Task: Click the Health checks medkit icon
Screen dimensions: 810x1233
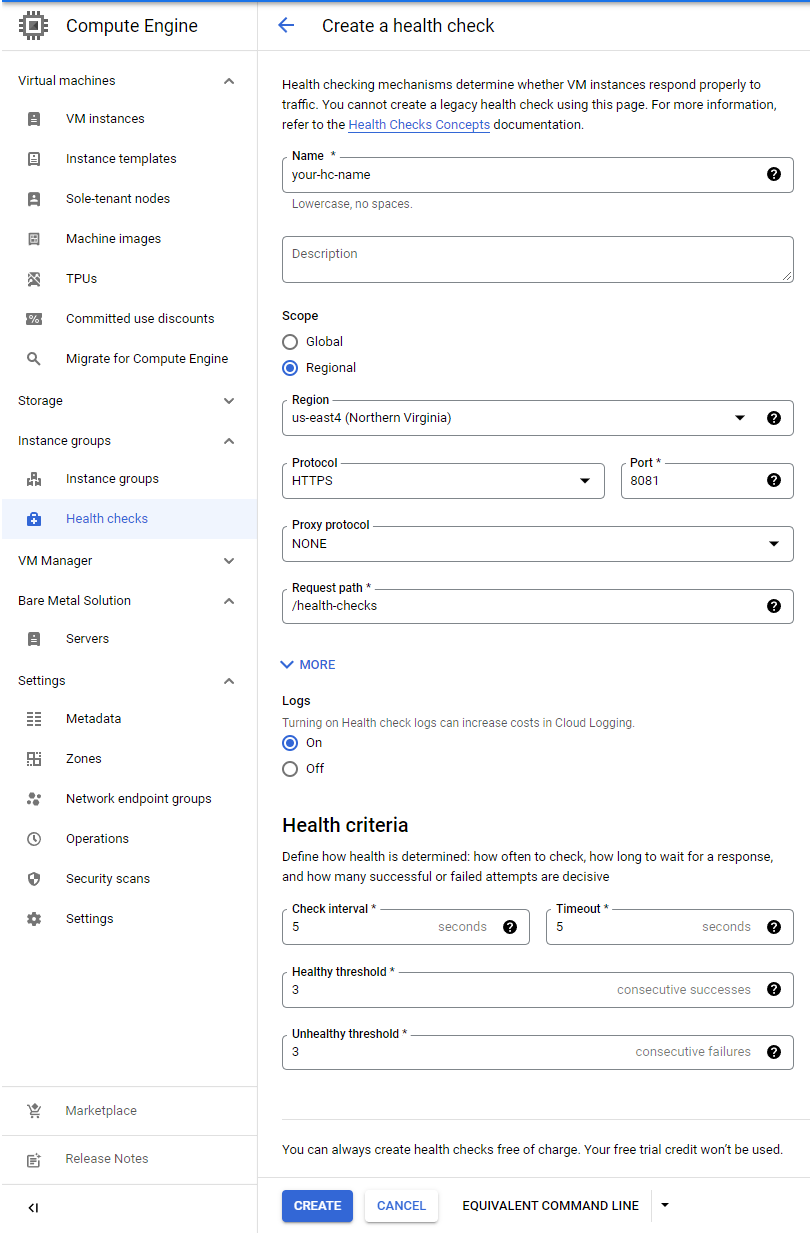Action: tap(34, 519)
